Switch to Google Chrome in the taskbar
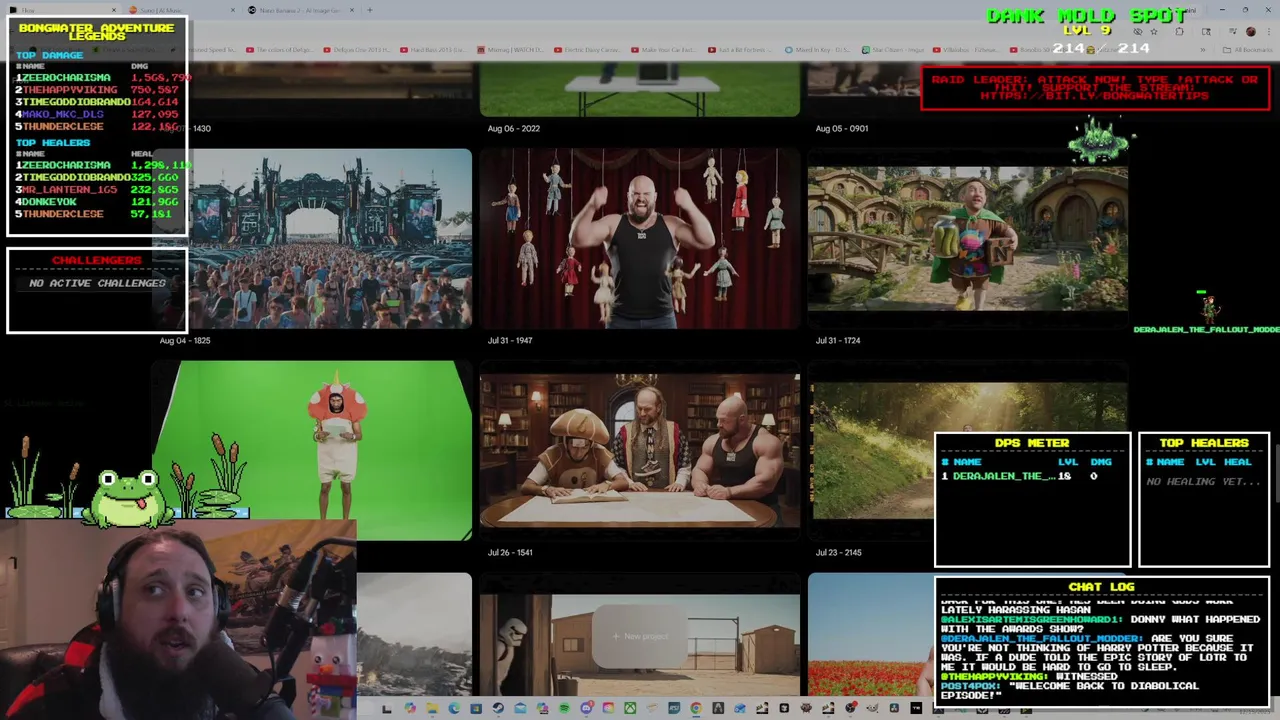The height and width of the screenshot is (720, 1280). [x=696, y=709]
